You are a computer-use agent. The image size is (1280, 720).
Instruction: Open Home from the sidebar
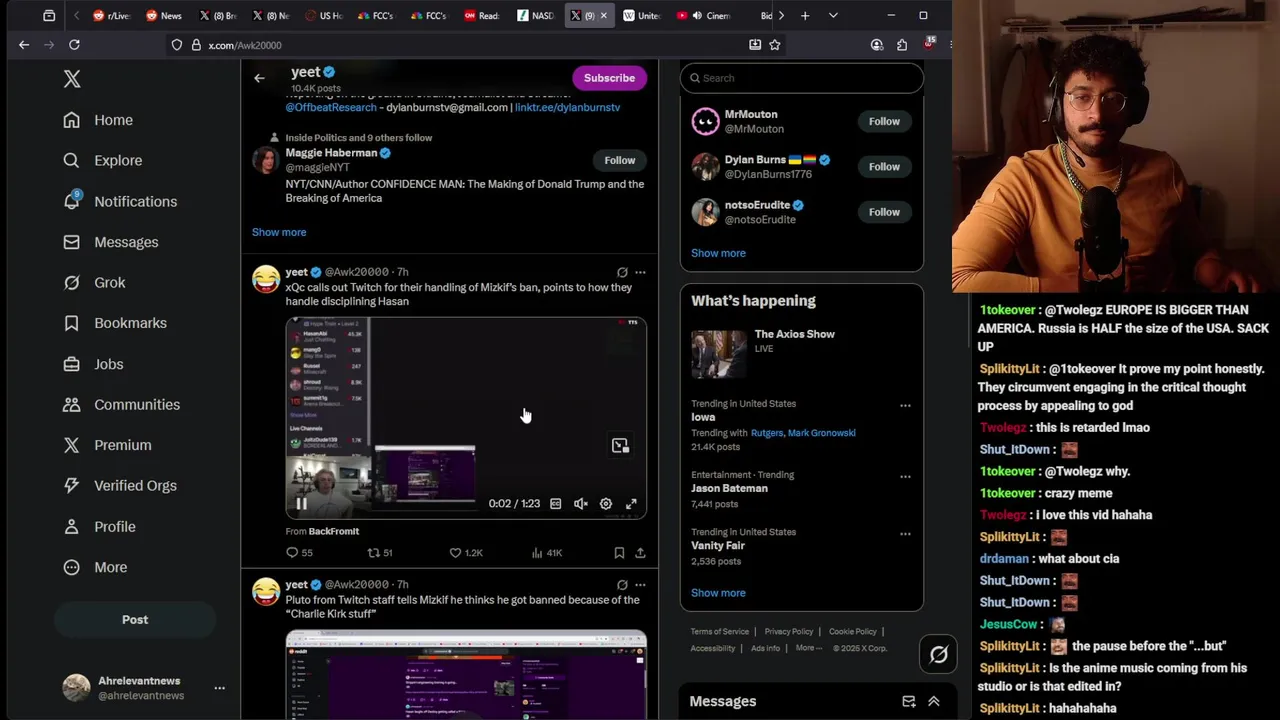(98, 120)
